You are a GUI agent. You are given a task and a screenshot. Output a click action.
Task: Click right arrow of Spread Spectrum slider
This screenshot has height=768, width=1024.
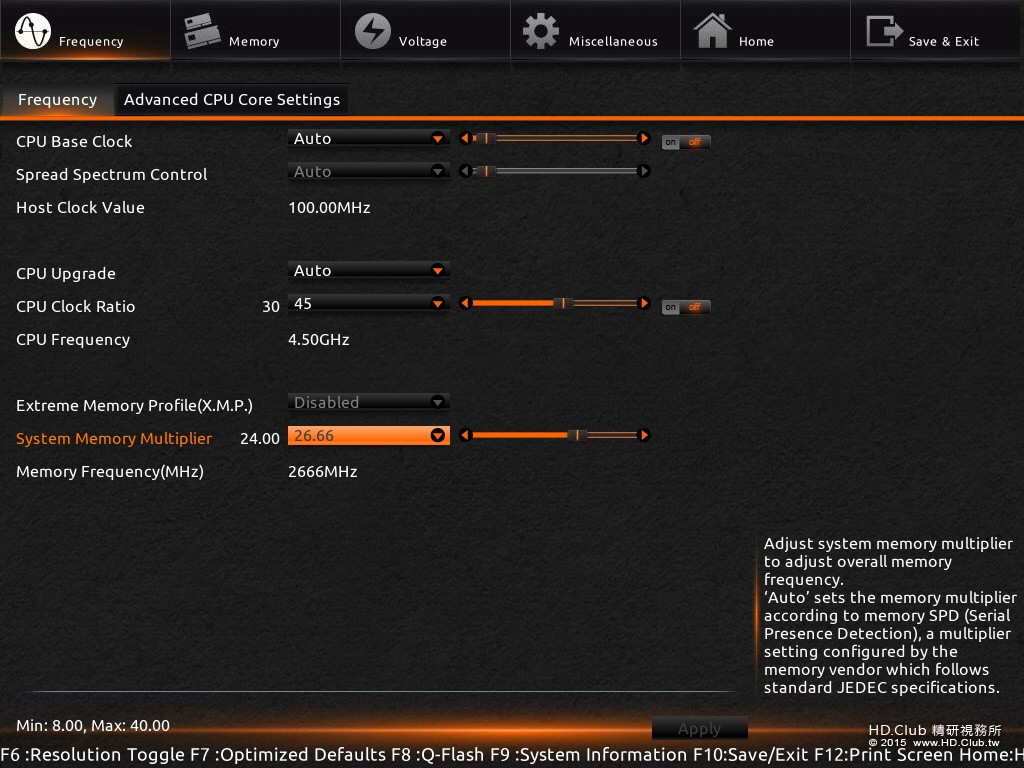644,170
